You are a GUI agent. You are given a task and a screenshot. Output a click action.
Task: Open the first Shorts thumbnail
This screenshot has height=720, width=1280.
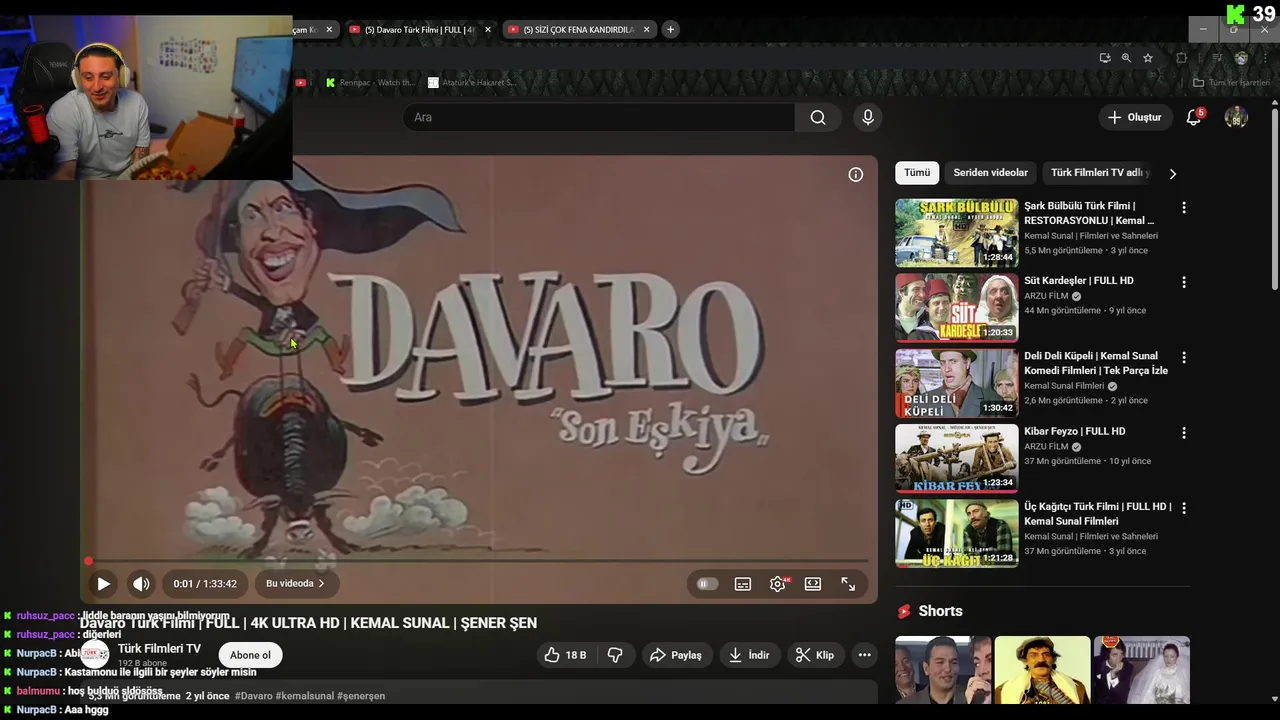click(943, 670)
